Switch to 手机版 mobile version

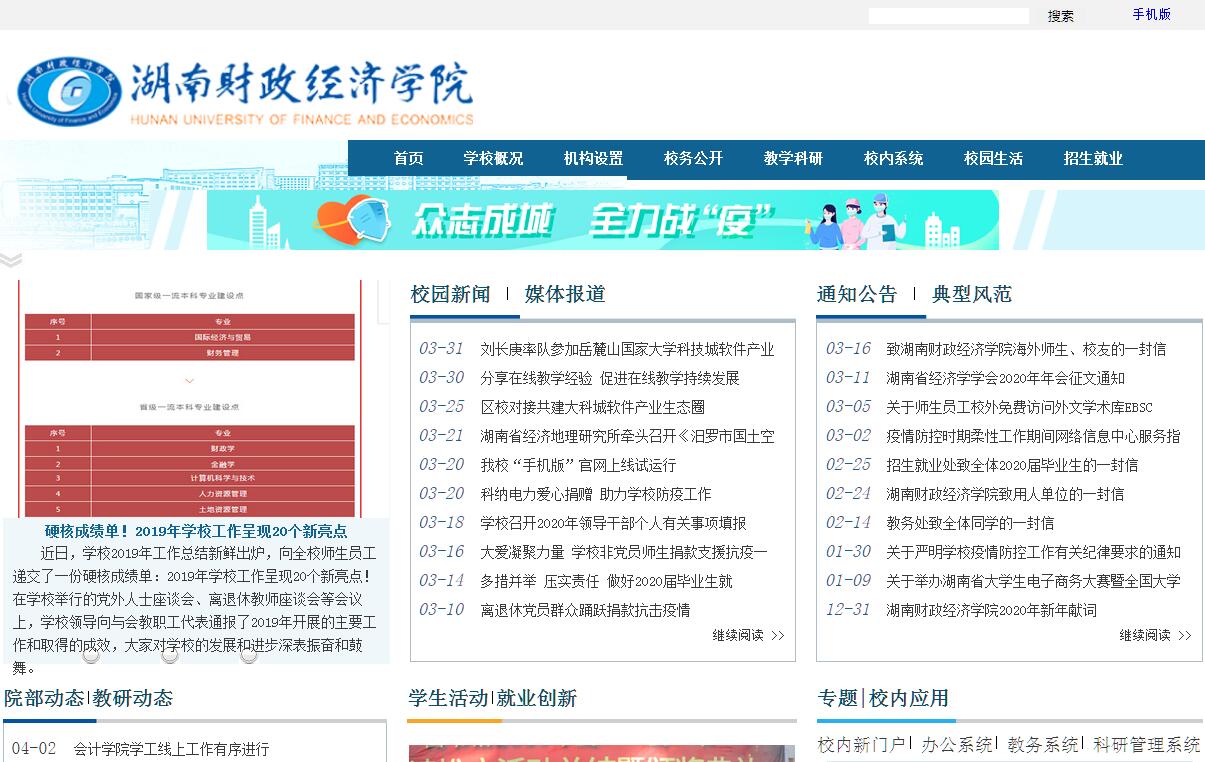1151,15
